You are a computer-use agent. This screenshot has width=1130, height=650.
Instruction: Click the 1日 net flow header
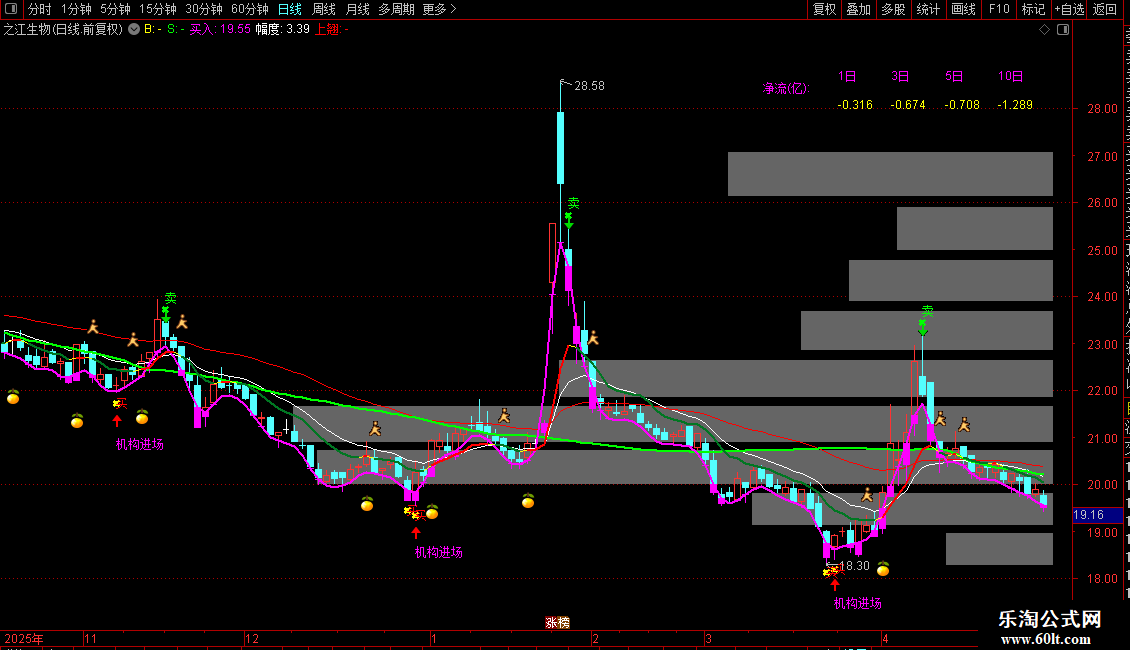tap(847, 76)
